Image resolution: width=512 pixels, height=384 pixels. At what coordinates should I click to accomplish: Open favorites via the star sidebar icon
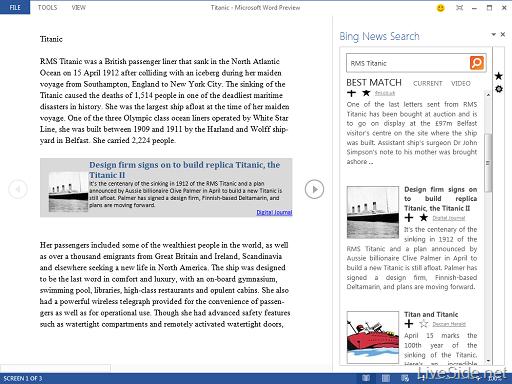499,76
